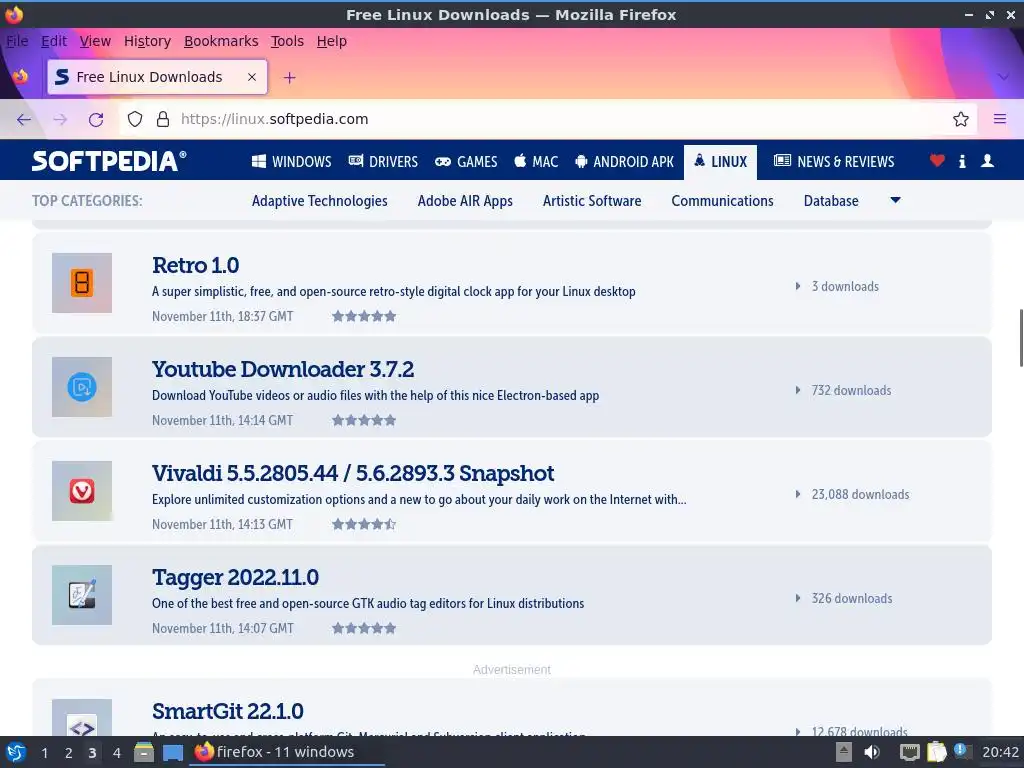1024x768 pixels.
Task: Click the Vivaldi star rating
Action: pos(364,524)
